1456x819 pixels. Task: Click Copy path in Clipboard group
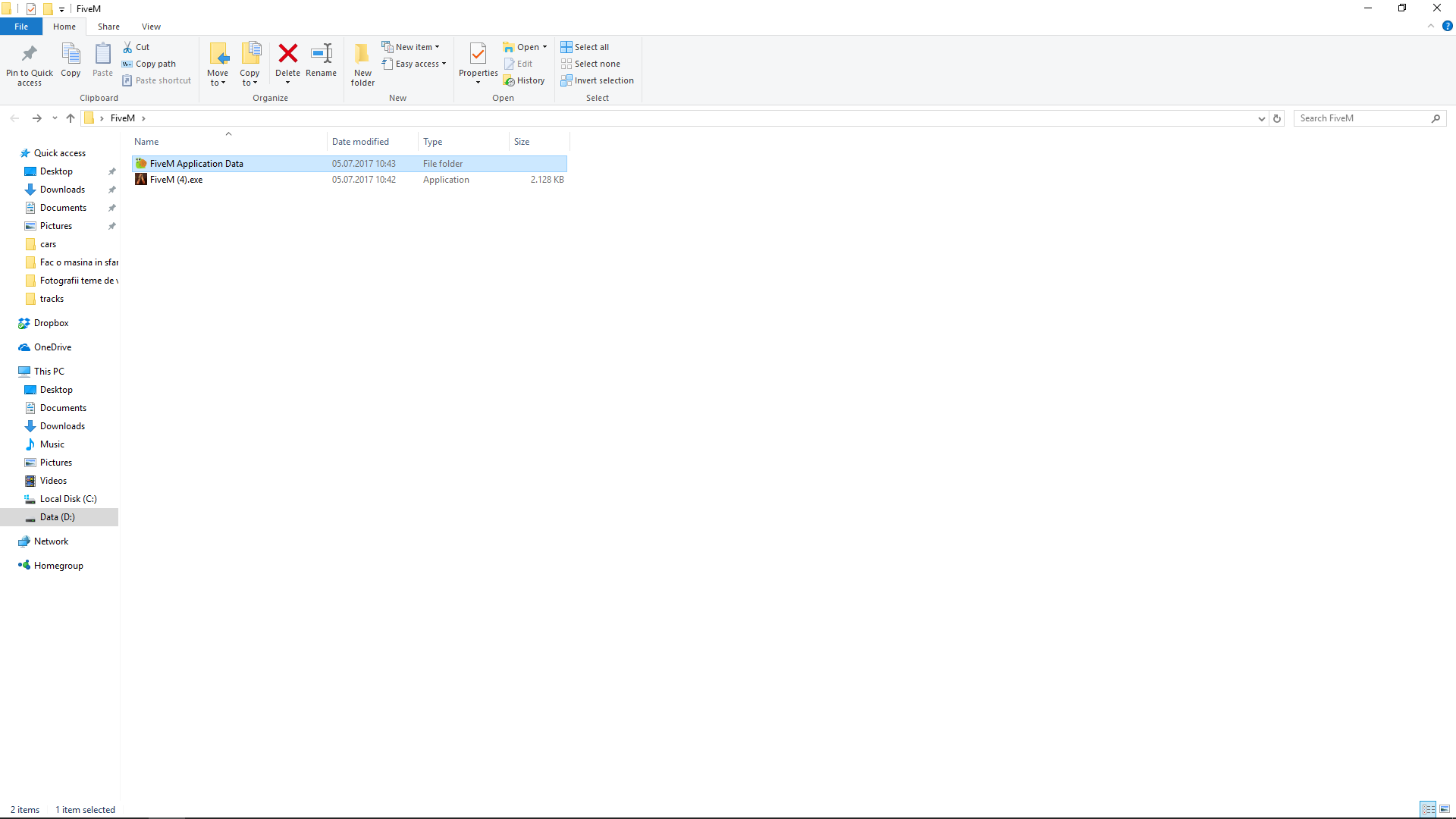click(x=149, y=64)
